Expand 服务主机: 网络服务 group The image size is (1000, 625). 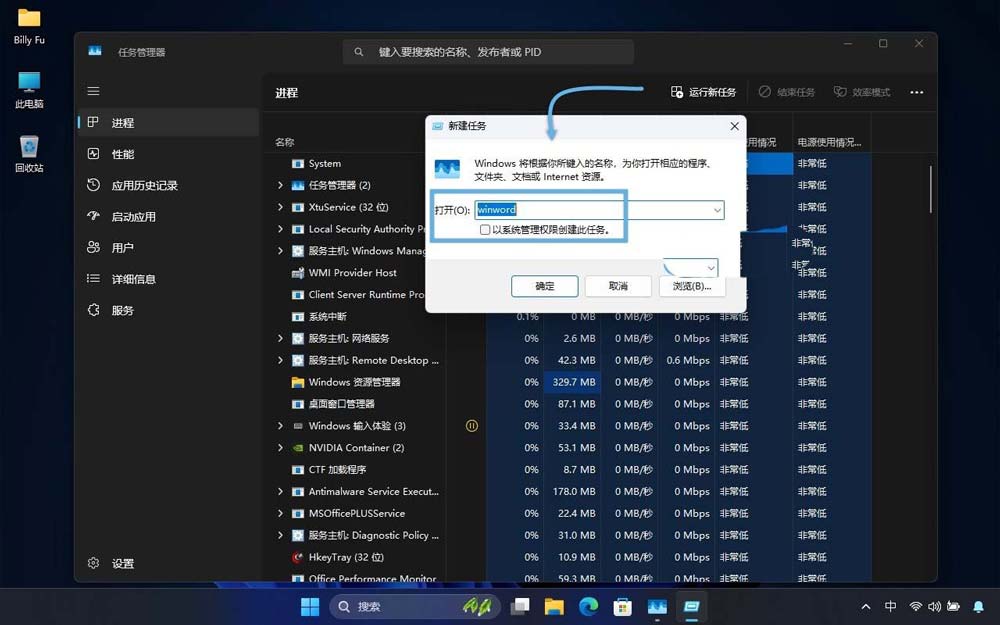point(280,338)
